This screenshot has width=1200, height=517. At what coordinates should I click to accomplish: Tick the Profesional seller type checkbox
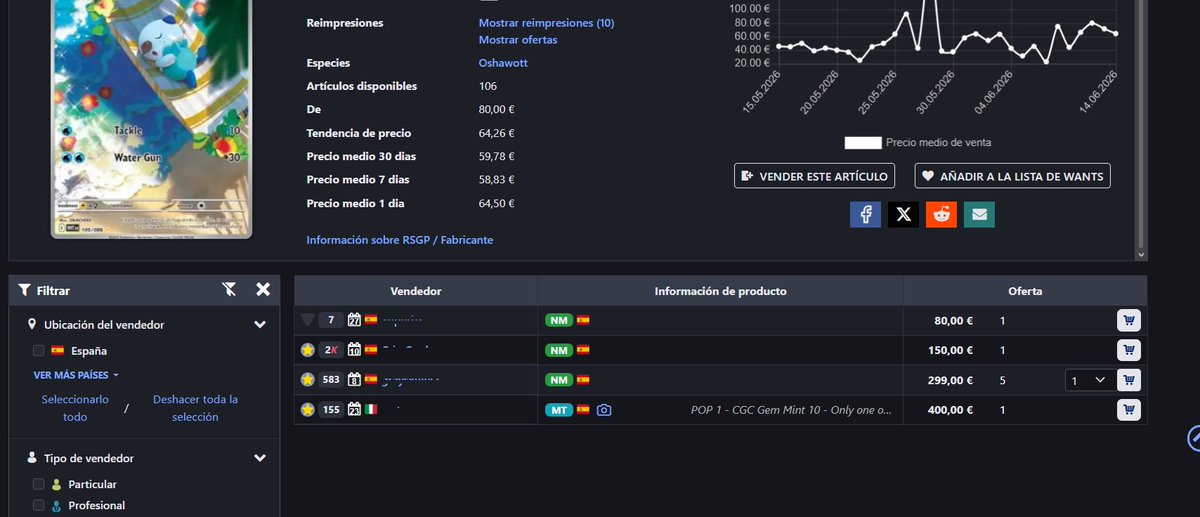point(38,505)
